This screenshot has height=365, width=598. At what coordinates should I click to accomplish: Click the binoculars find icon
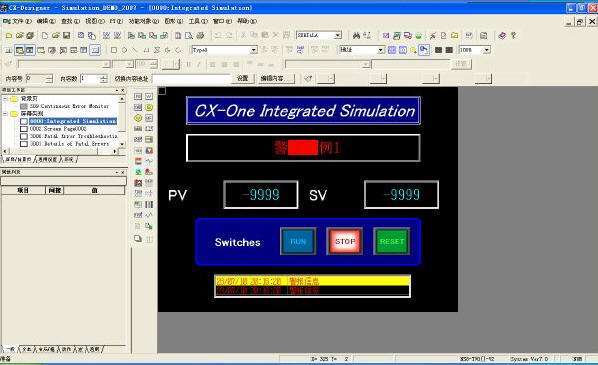point(356,35)
